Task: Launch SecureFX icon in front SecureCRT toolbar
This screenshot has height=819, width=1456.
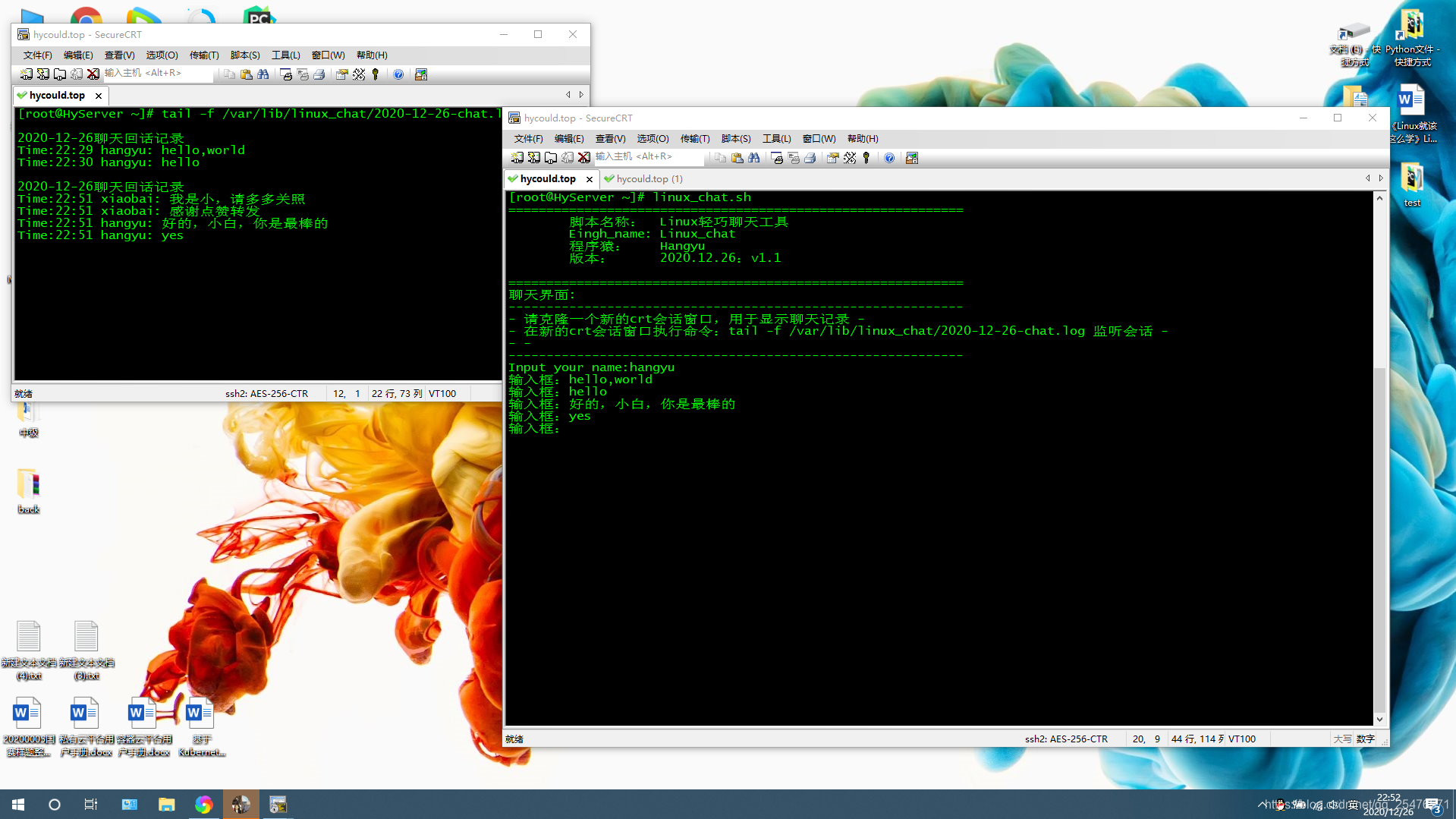Action: coord(912,157)
